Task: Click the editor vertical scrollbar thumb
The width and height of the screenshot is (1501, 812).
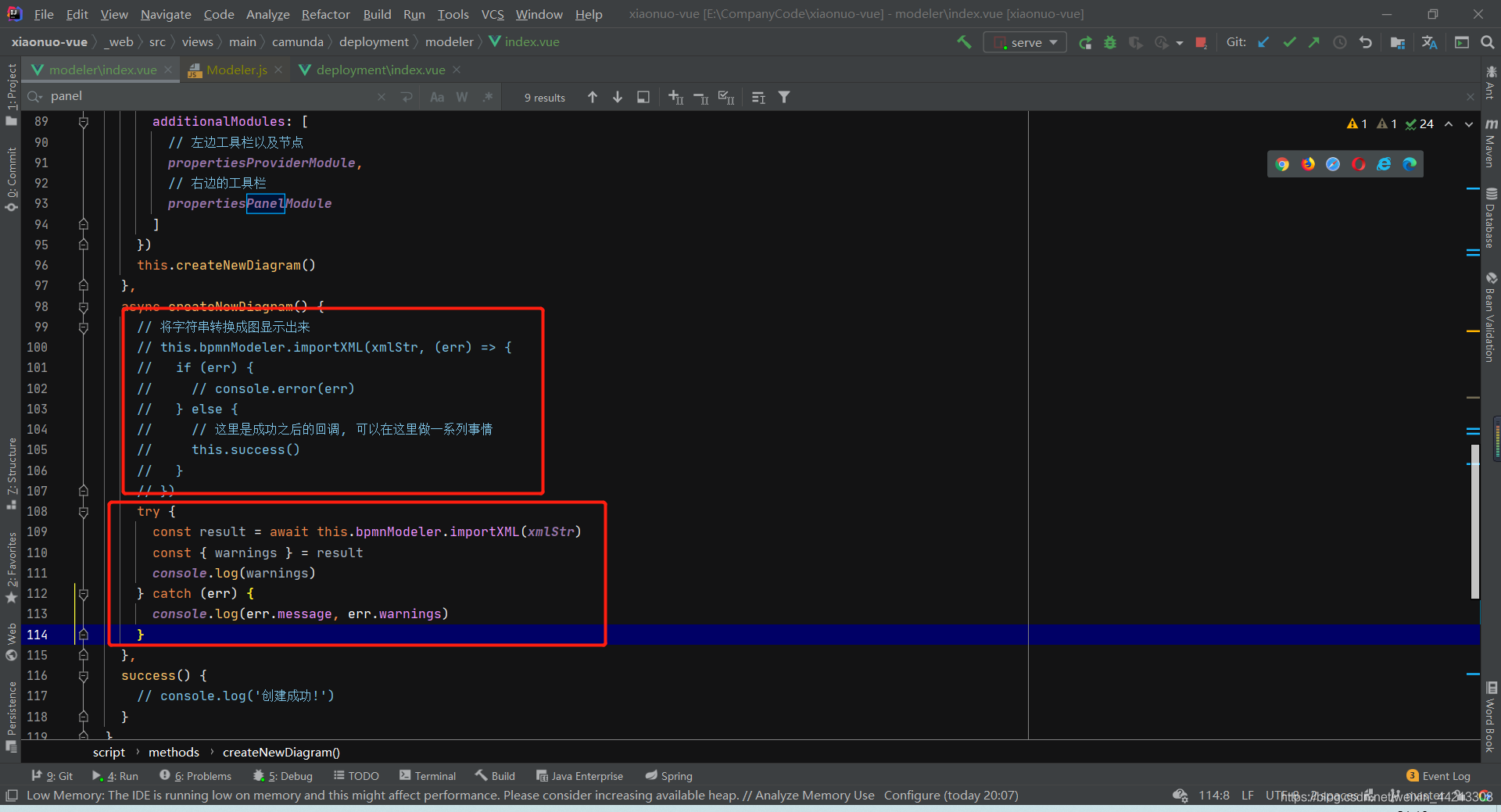Action: click(1474, 520)
